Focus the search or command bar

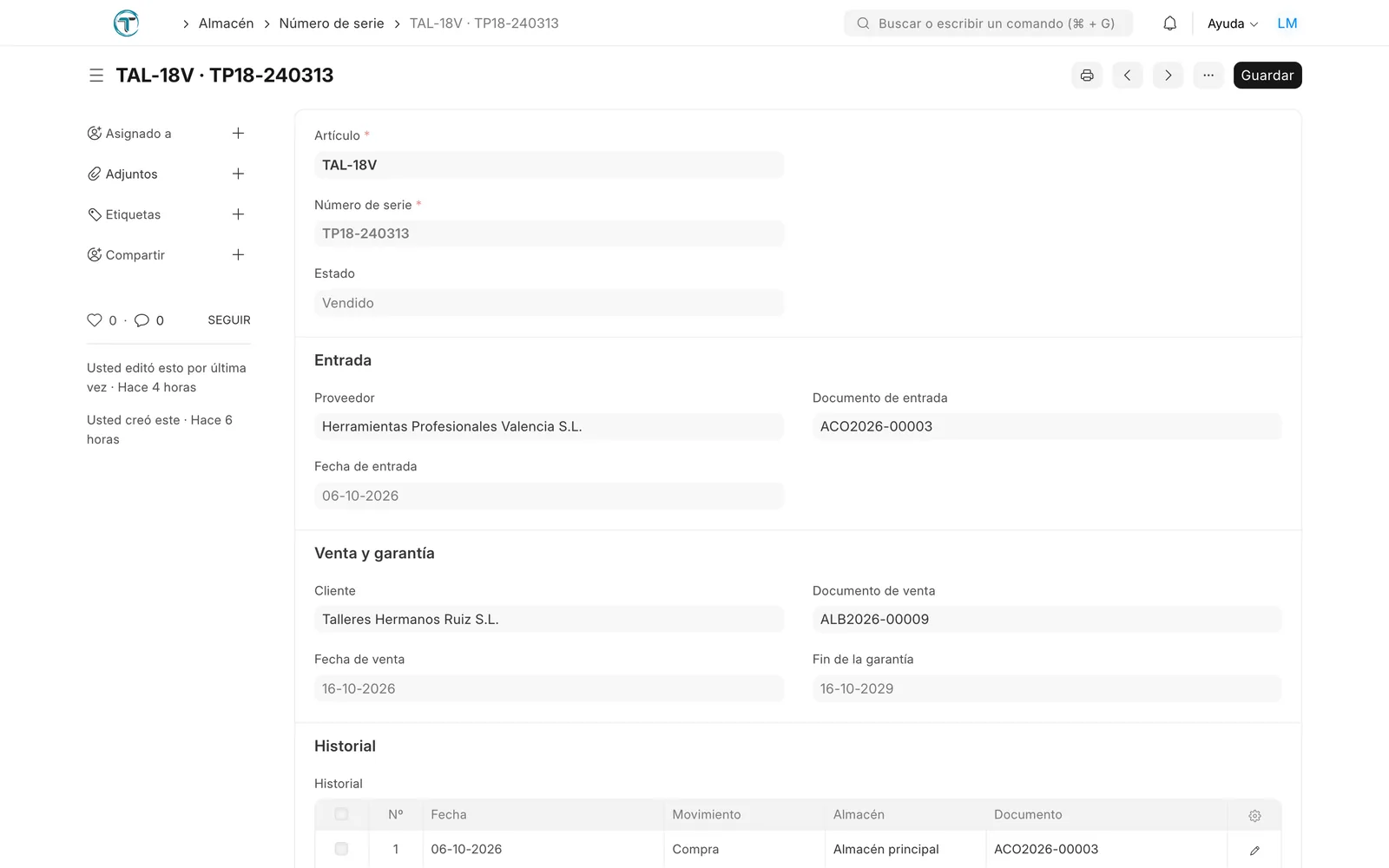(989, 23)
